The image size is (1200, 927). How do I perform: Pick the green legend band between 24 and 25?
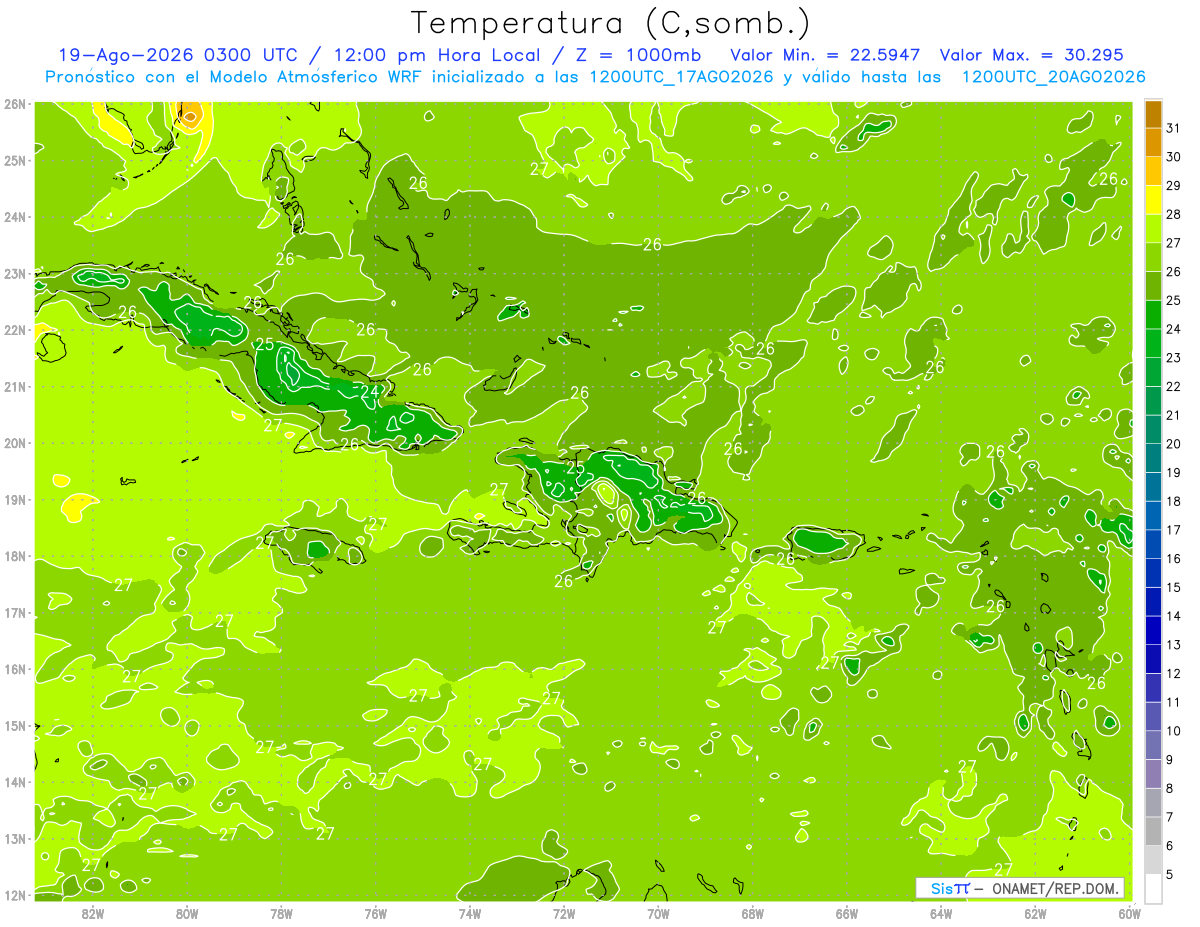(1154, 315)
